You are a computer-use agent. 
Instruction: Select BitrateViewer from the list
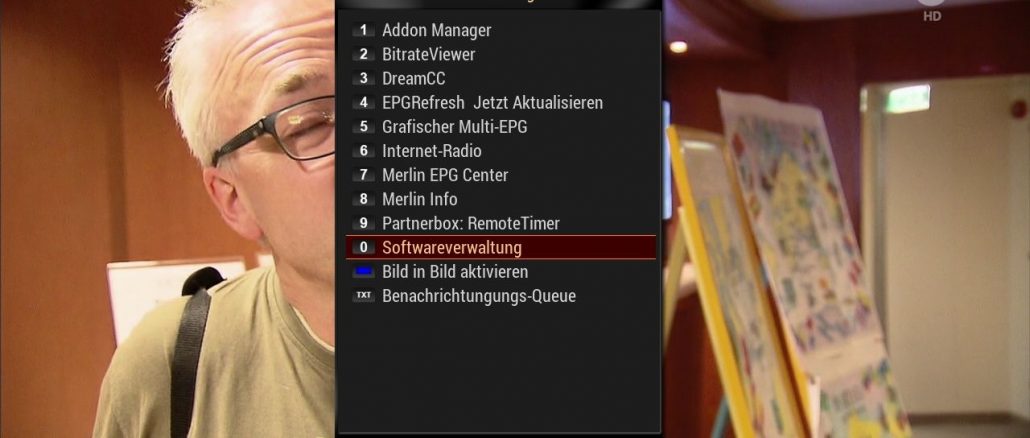[501, 55]
